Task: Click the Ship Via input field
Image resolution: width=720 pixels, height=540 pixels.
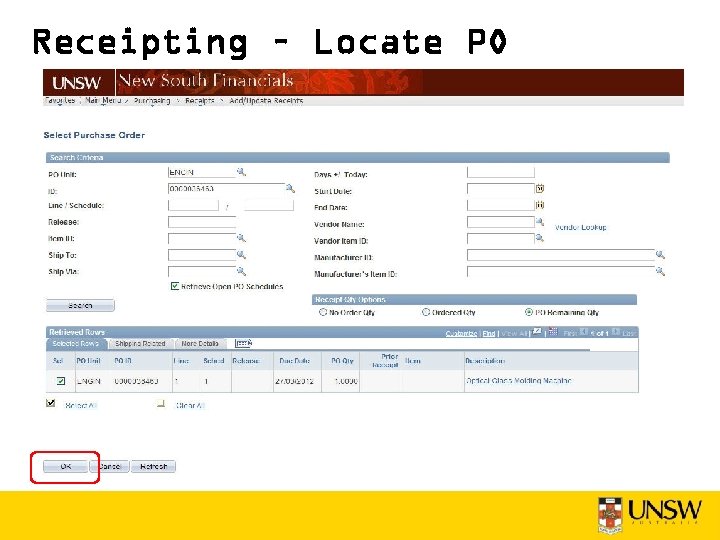Action: pos(202,271)
